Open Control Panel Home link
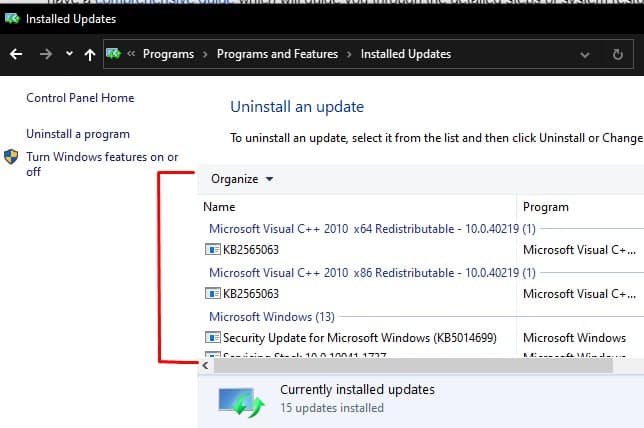644x428 pixels. (80, 98)
